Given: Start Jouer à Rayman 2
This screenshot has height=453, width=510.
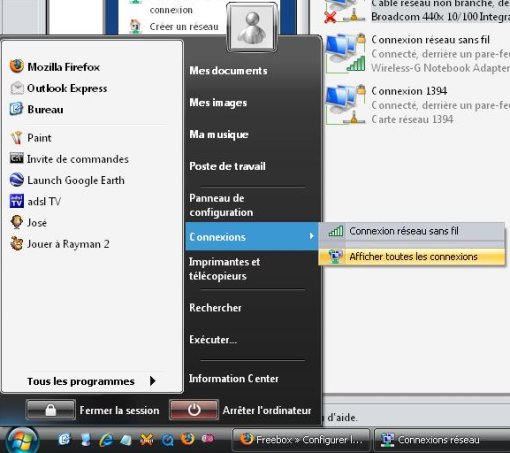Looking at the screenshot, I should 60,244.
